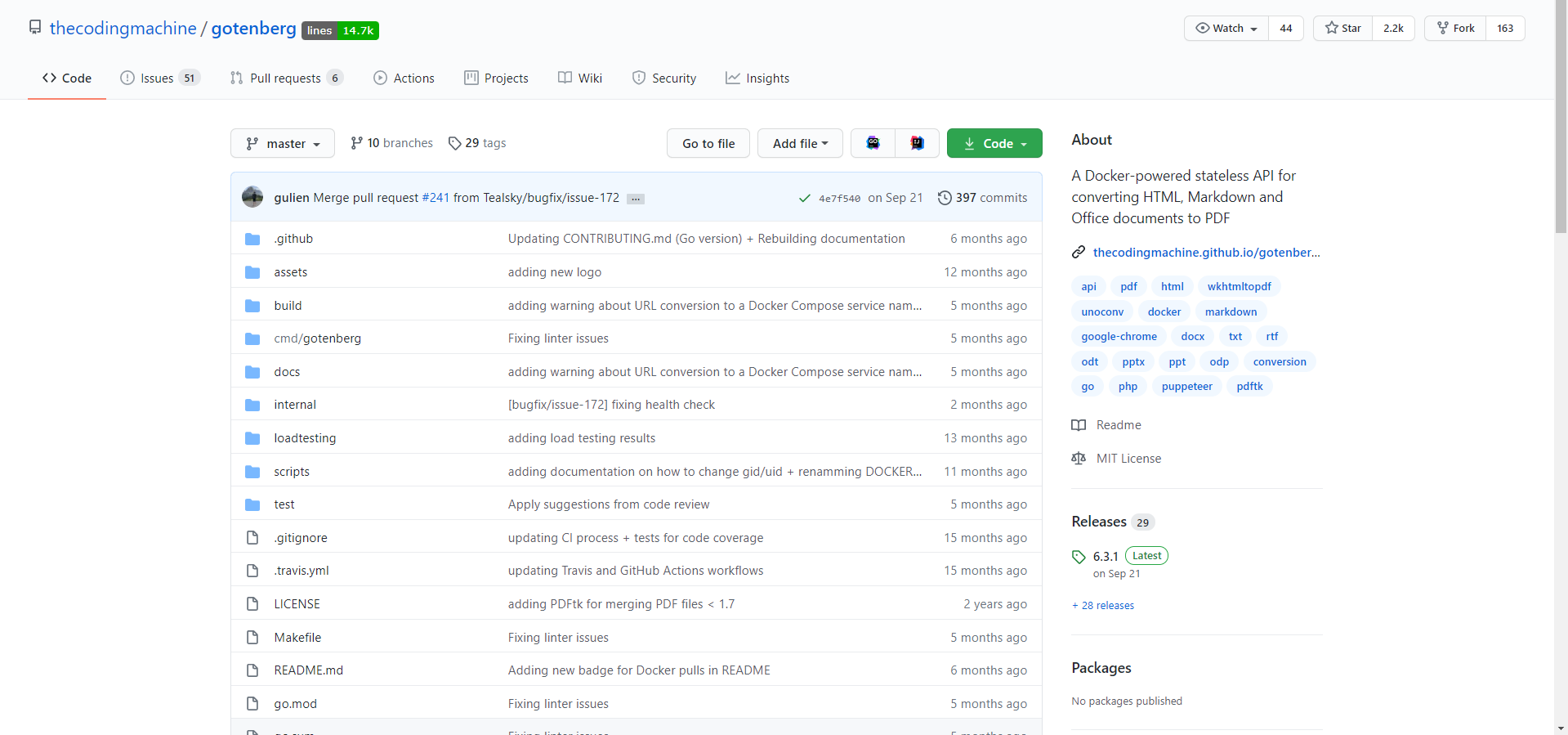This screenshot has height=735, width=1568.
Task: Open the Add file dropdown
Action: tap(800, 143)
